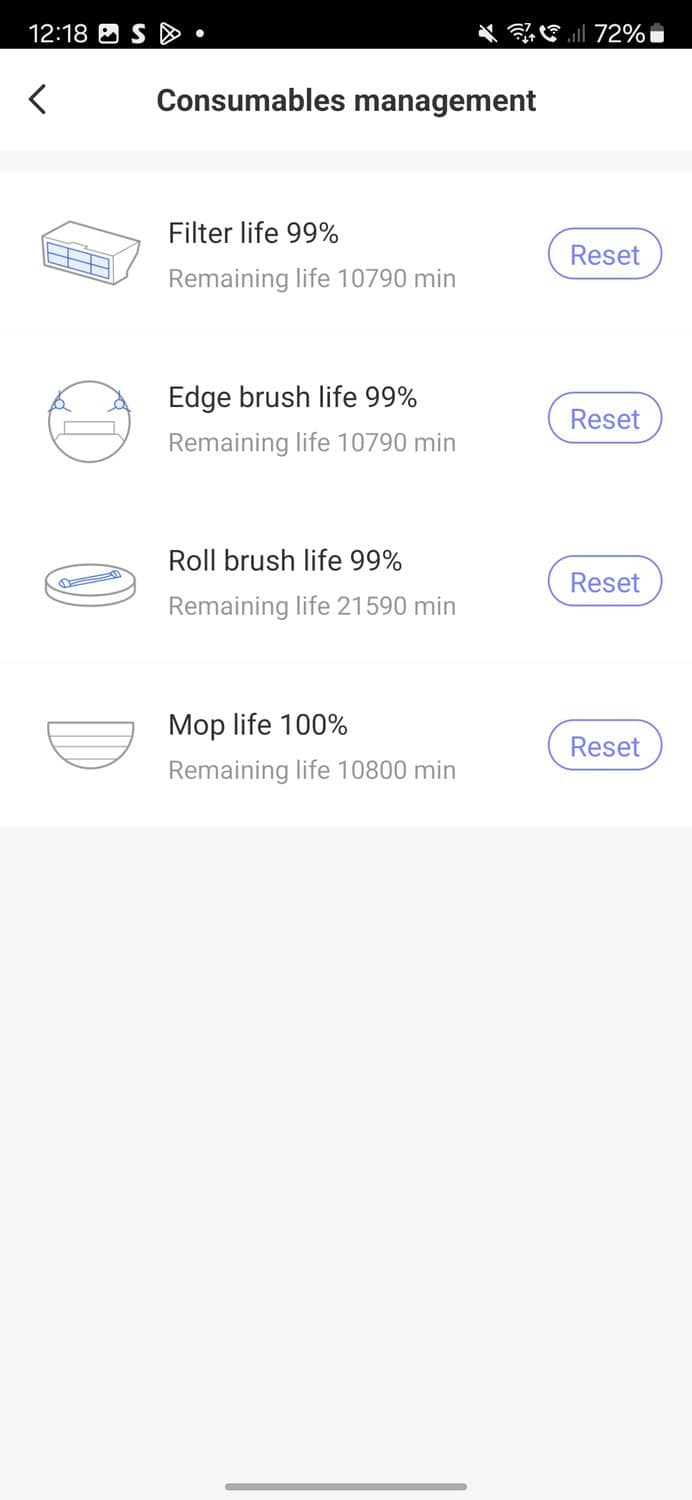Viewport: 692px width, 1500px height.
Task: Tap the edge brush robot icon
Action: pyautogui.click(x=90, y=420)
